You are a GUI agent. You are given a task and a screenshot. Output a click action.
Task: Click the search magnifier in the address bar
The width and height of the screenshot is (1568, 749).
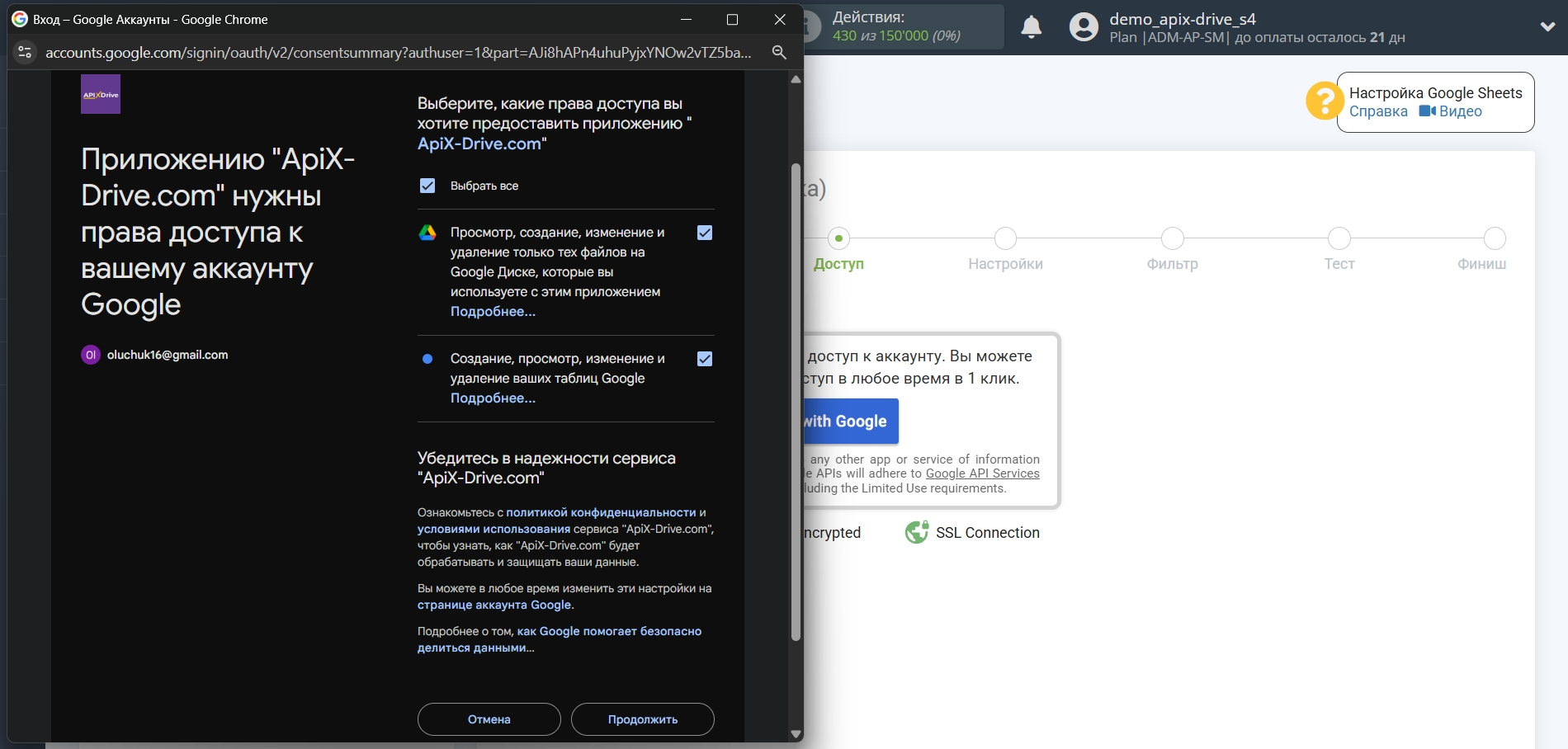pos(779,52)
